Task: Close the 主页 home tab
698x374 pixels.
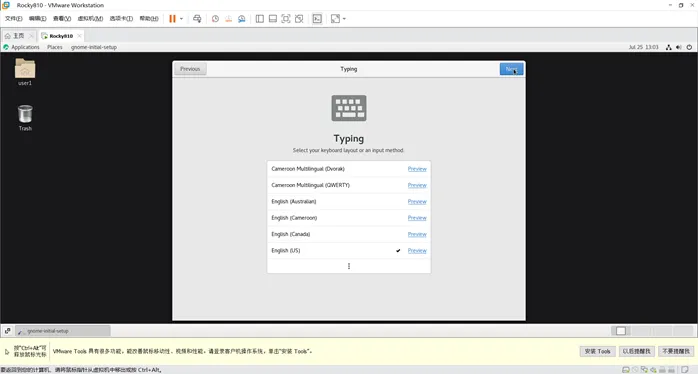Action: click(x=31, y=36)
